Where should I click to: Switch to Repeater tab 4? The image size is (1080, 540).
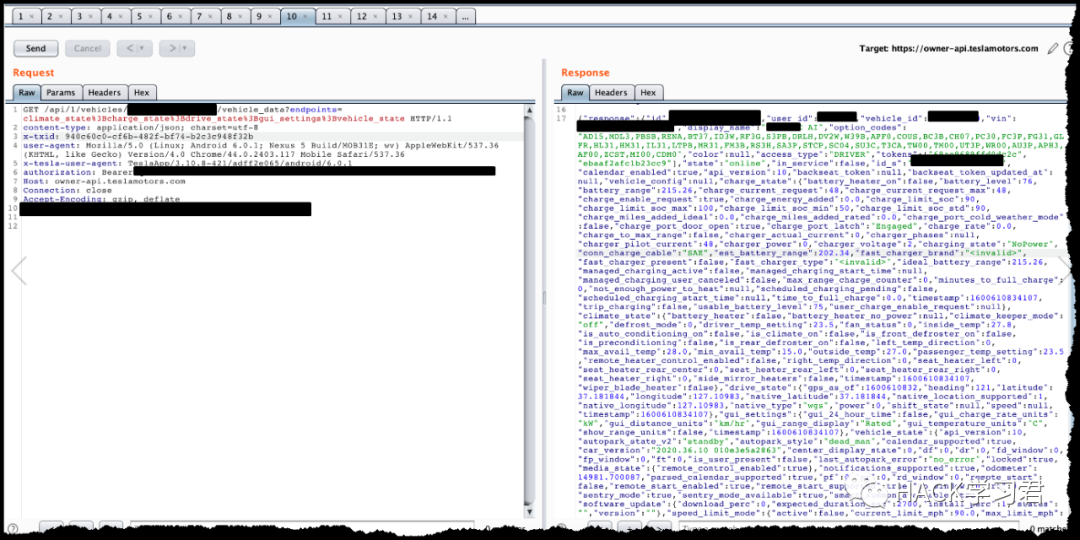[x=110, y=16]
